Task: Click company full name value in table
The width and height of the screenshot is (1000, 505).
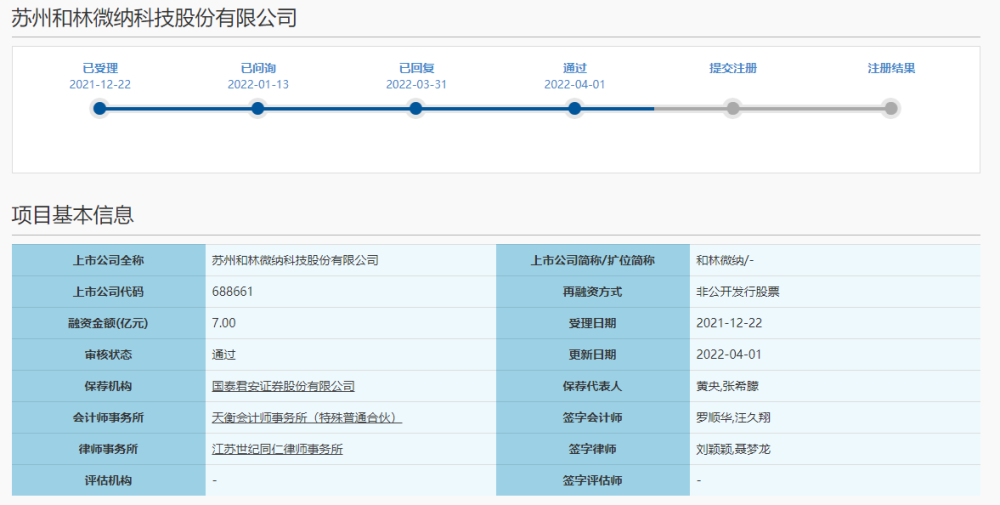Action: point(295,260)
